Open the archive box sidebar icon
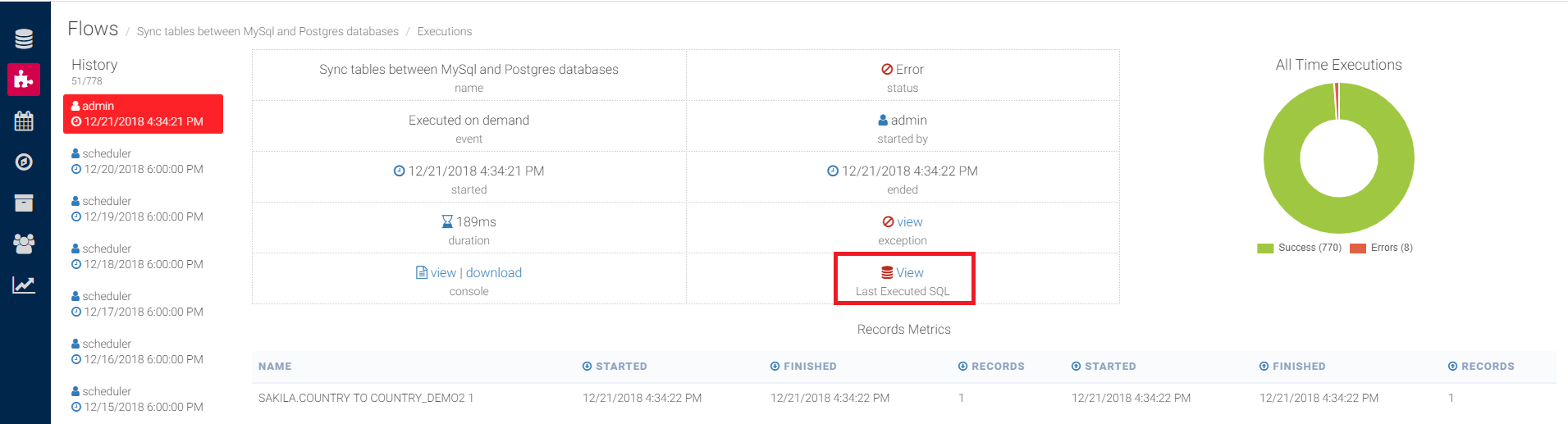 (x=24, y=203)
